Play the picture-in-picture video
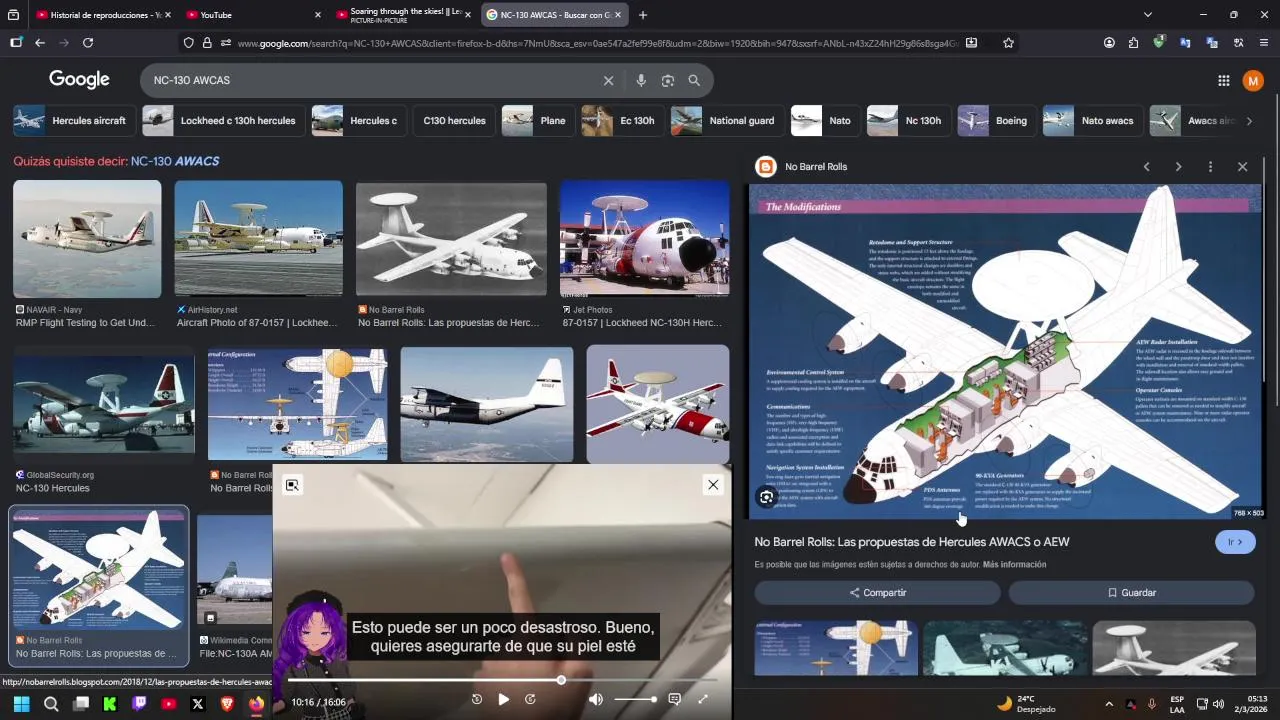 (503, 699)
